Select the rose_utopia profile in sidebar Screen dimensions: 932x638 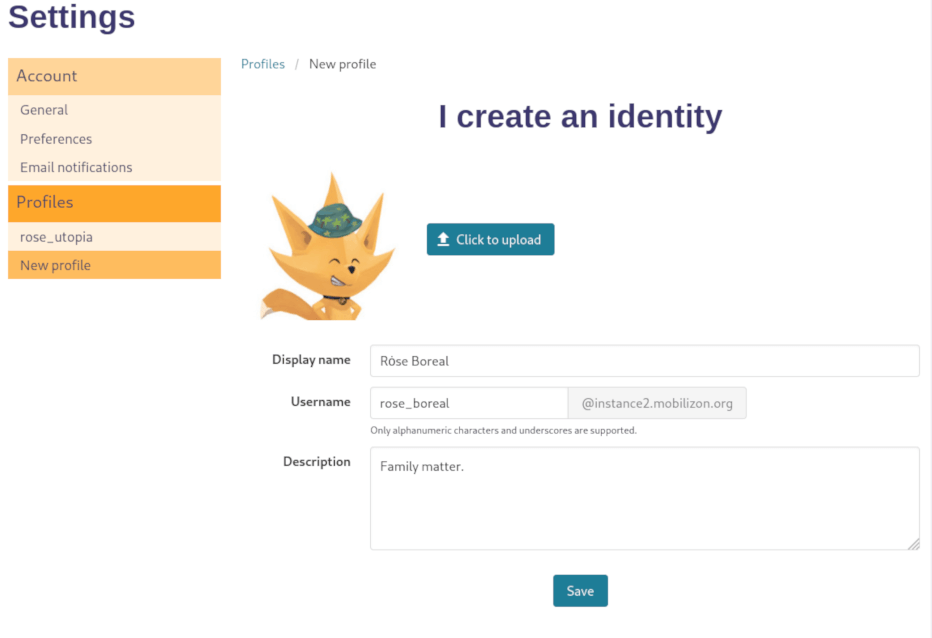pos(56,237)
